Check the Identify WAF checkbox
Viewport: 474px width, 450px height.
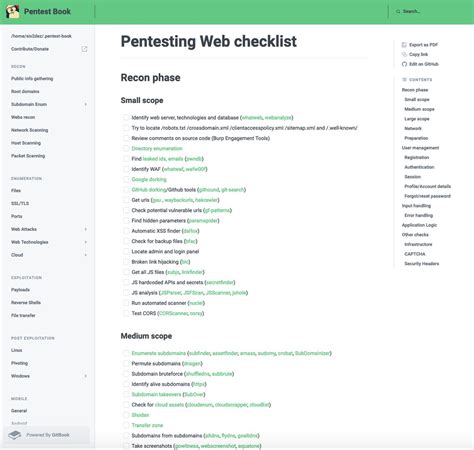pos(126,169)
